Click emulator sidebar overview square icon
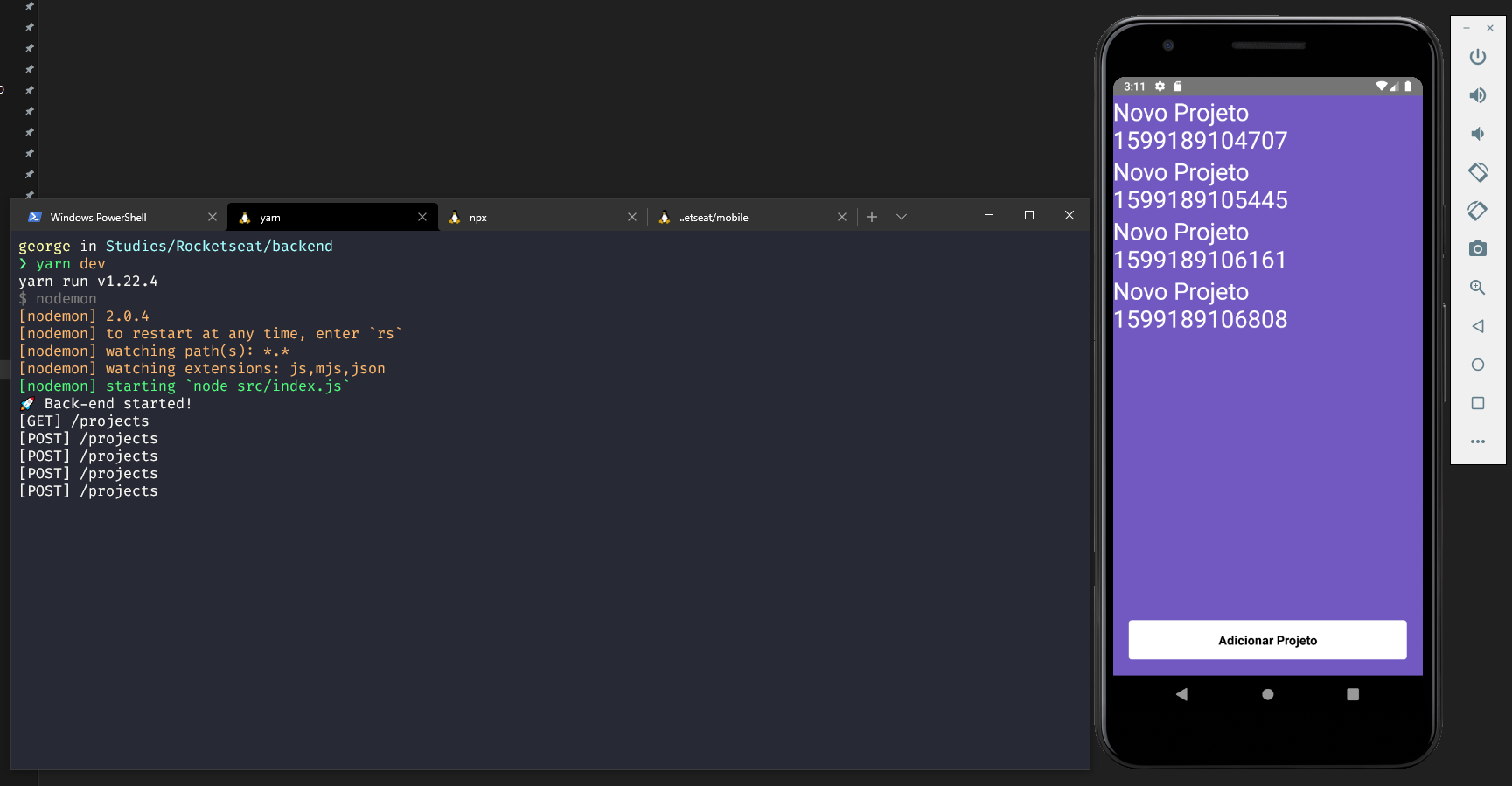The height and width of the screenshot is (786, 1512). click(1477, 403)
